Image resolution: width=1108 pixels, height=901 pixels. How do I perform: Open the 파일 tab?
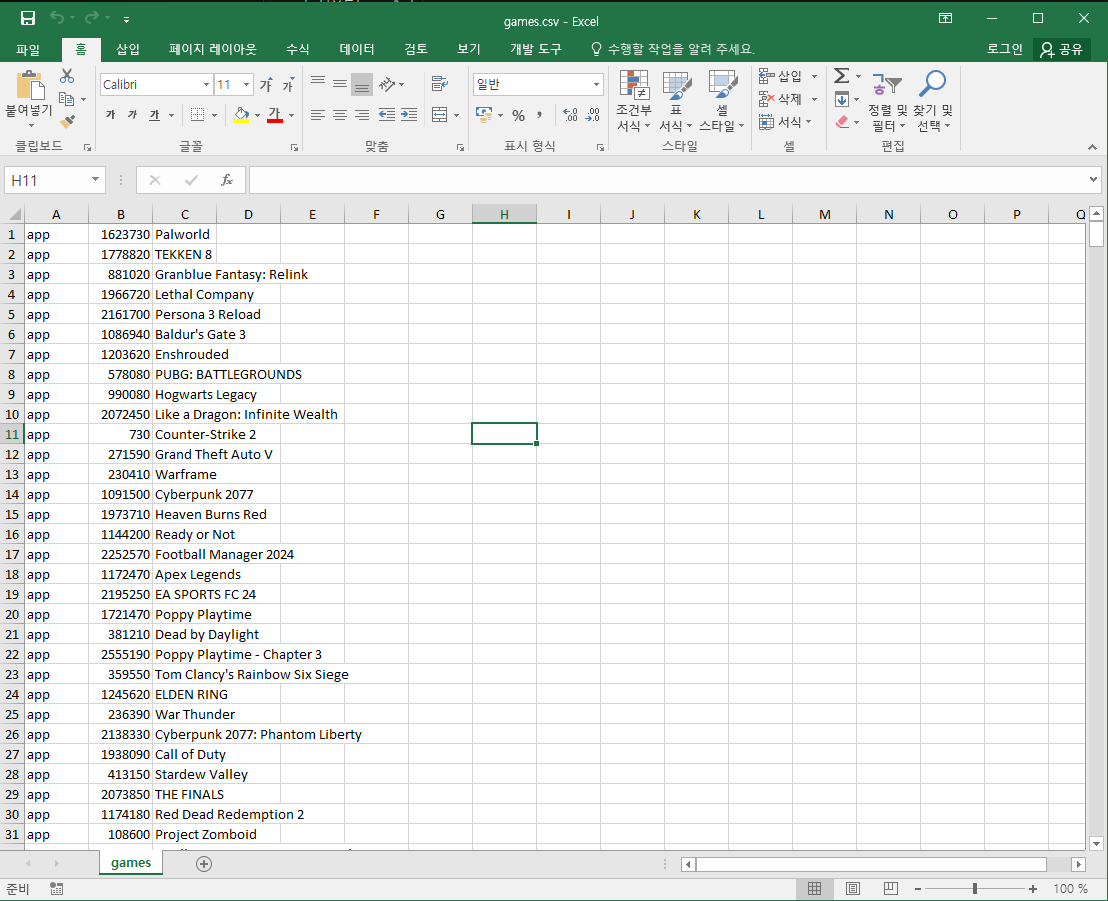(28, 49)
